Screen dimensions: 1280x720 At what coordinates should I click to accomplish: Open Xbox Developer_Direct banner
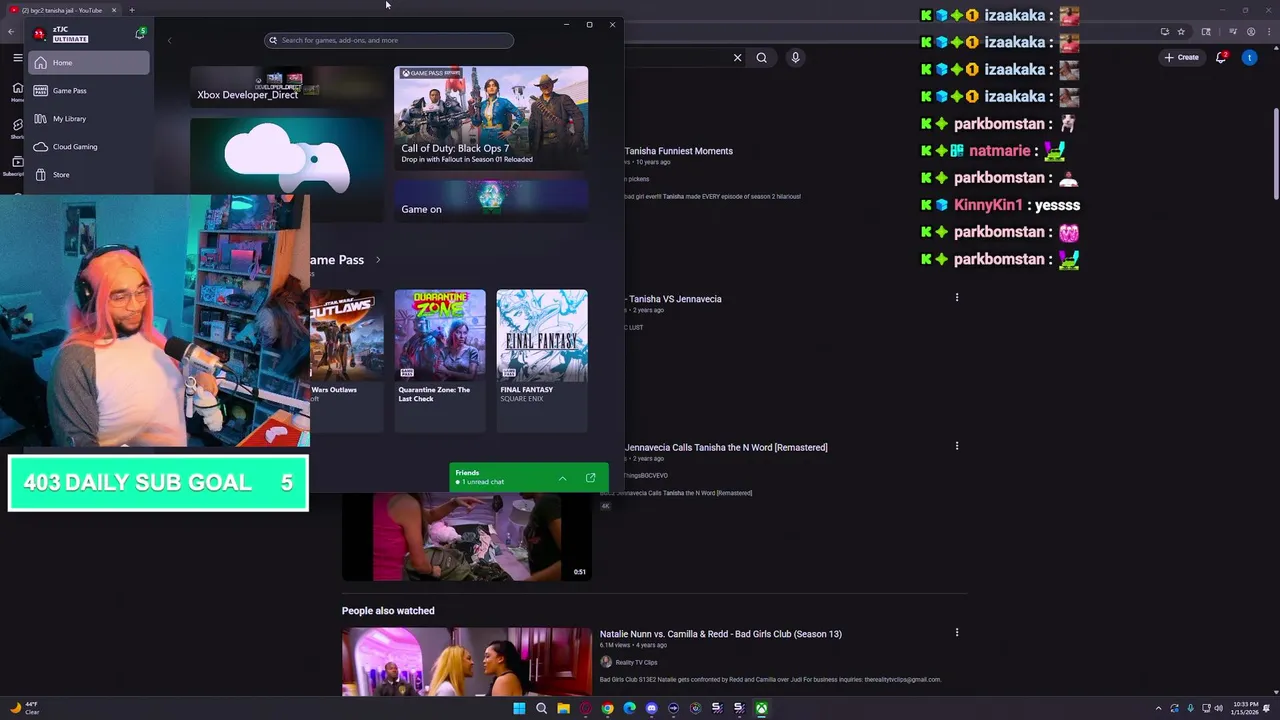pyautogui.click(x=287, y=87)
